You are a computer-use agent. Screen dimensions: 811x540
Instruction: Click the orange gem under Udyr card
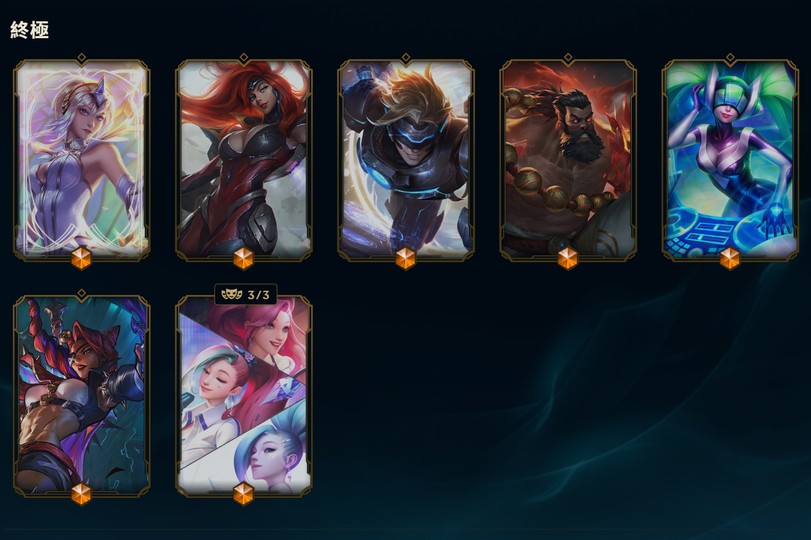[568, 259]
